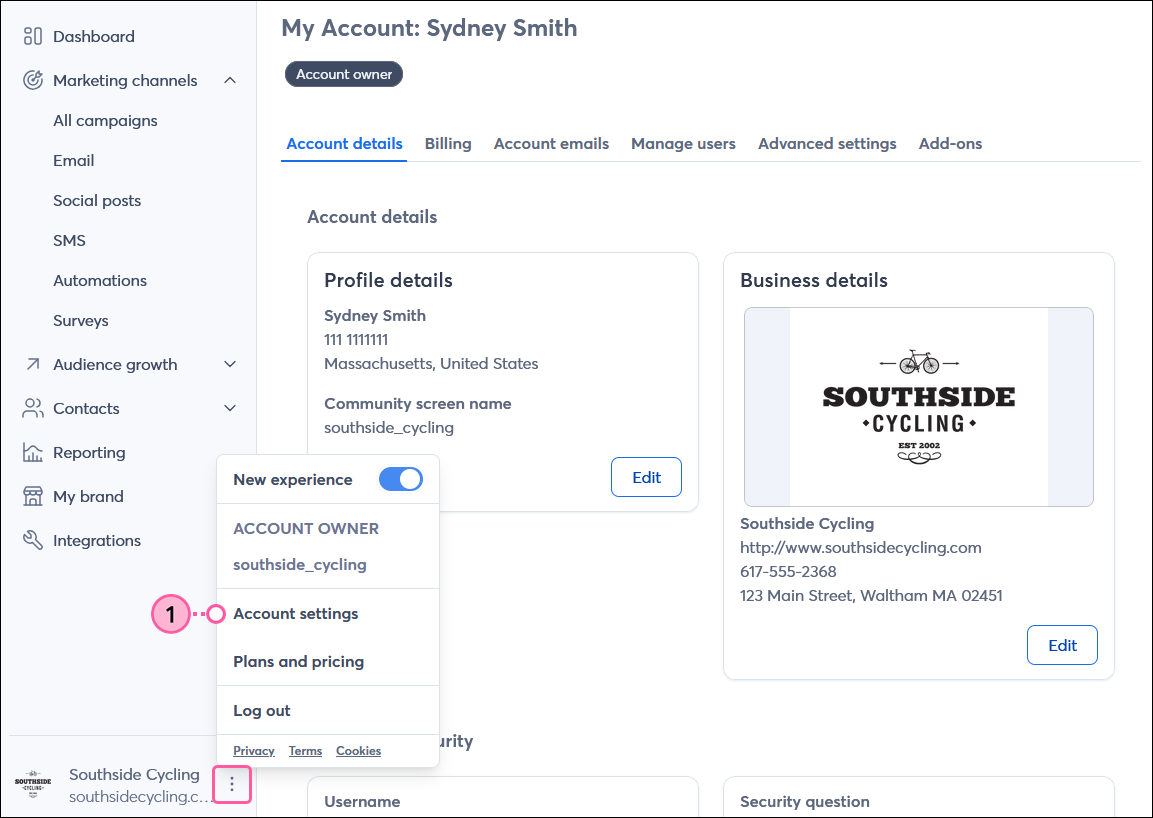Click the Integrations wrench icon
The height and width of the screenshot is (818, 1153).
pyautogui.click(x=32, y=541)
